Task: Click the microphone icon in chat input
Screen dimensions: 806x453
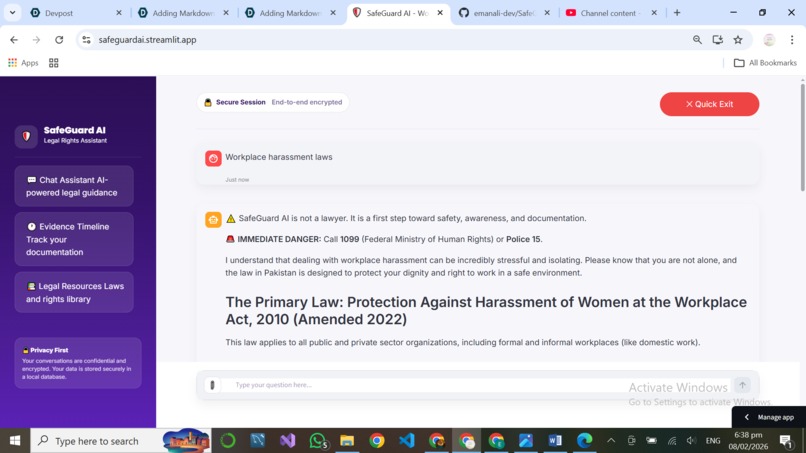Action: click(212, 385)
